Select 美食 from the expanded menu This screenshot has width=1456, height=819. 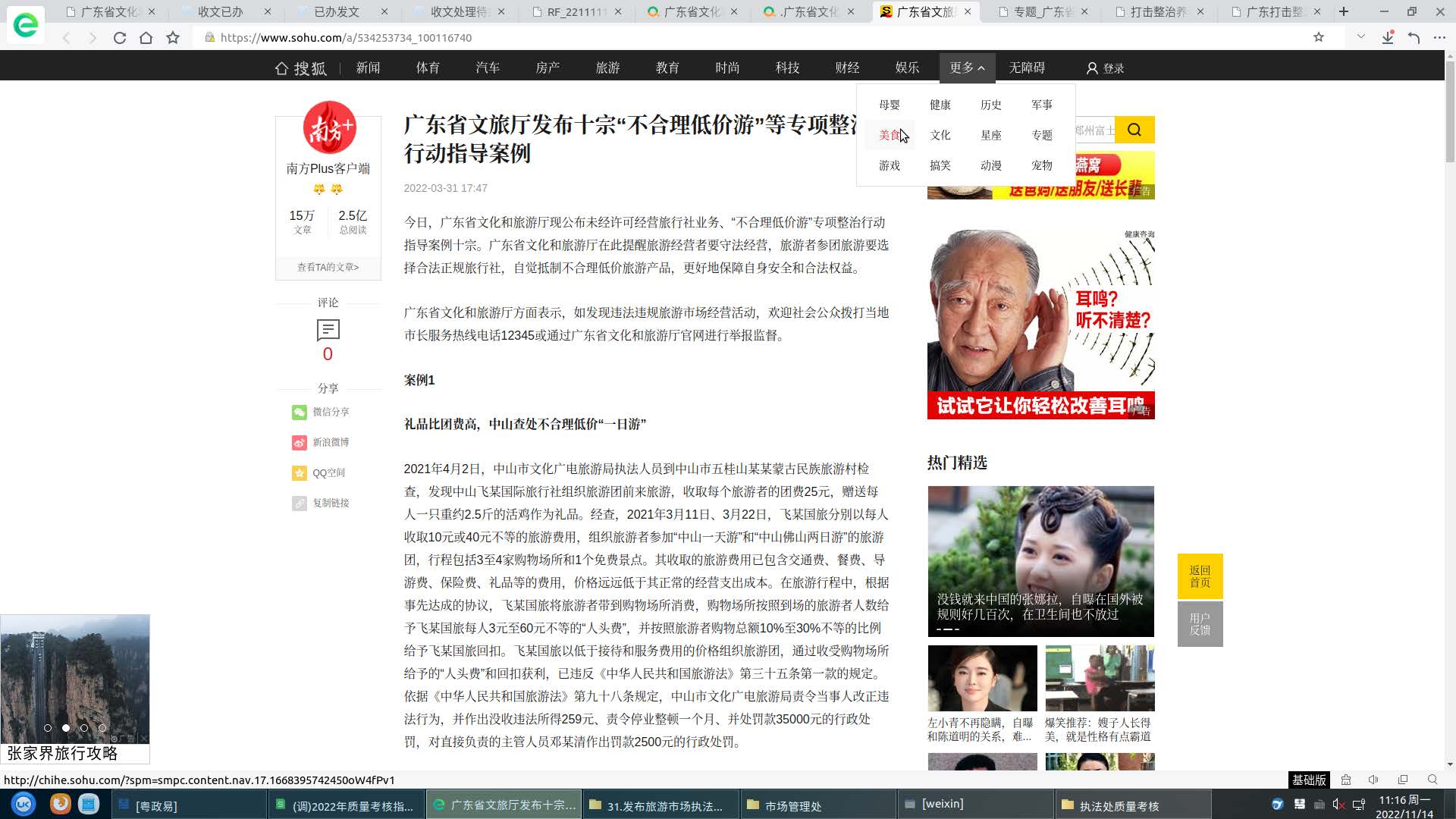(889, 135)
